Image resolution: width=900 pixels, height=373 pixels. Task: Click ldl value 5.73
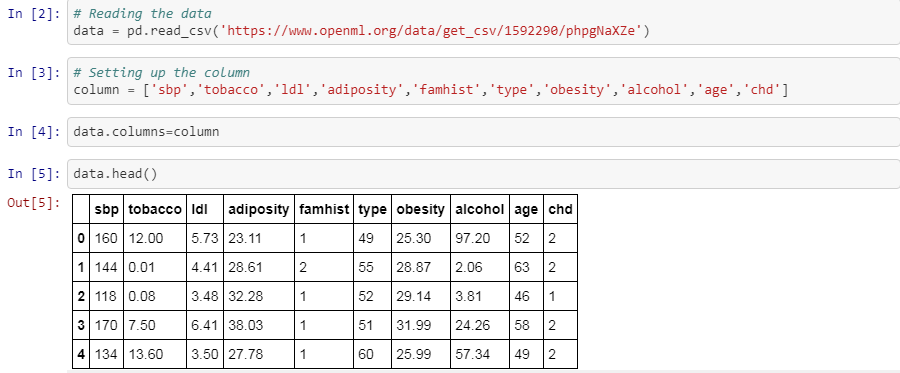coord(204,238)
